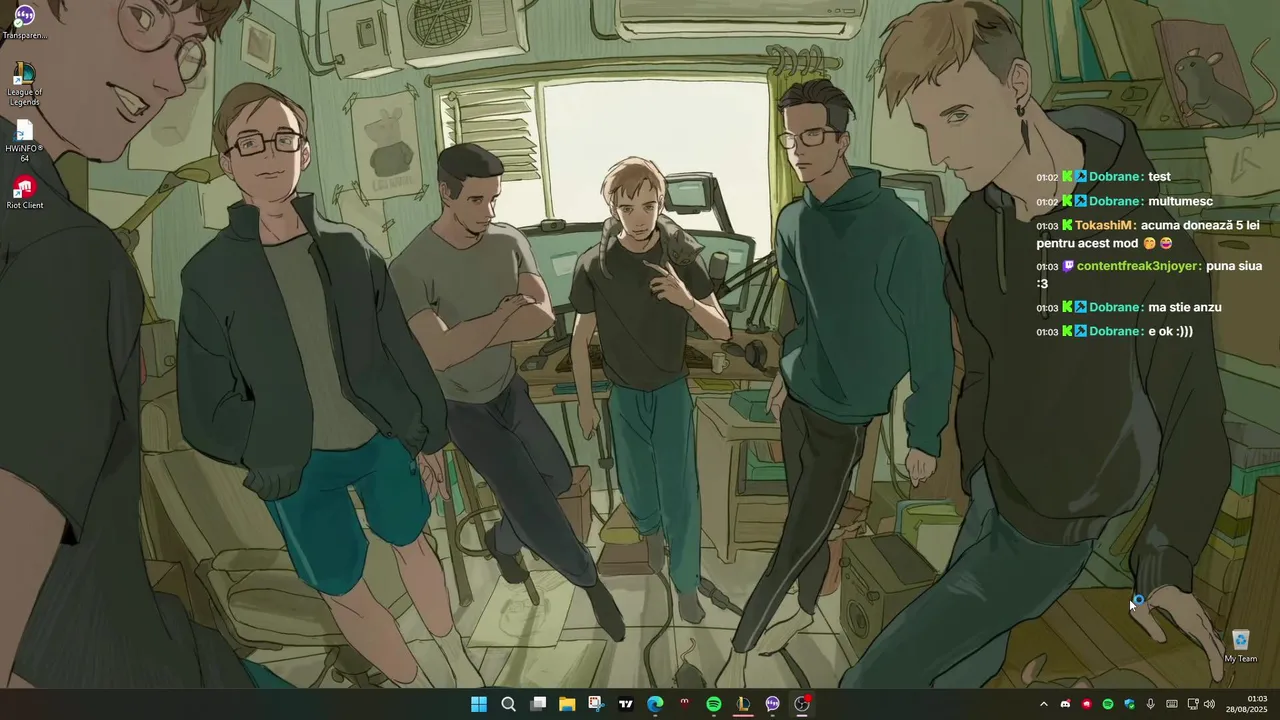This screenshot has width=1280, height=720.
Task: Open the volume control tray icon
Action: 1210,704
